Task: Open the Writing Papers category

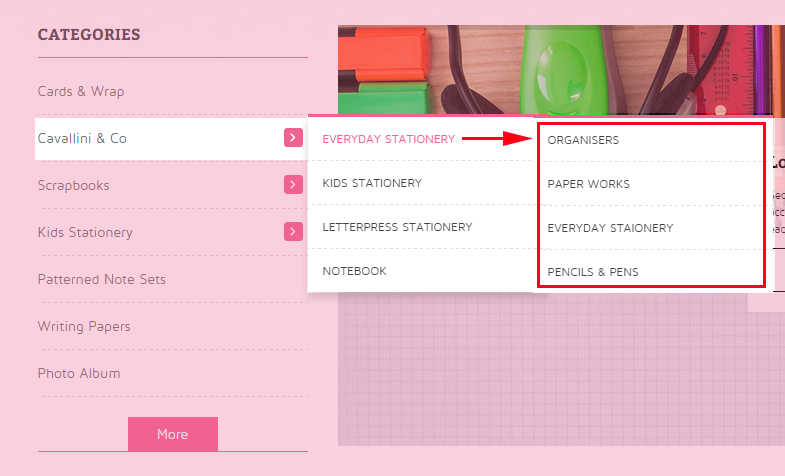Action: [84, 326]
